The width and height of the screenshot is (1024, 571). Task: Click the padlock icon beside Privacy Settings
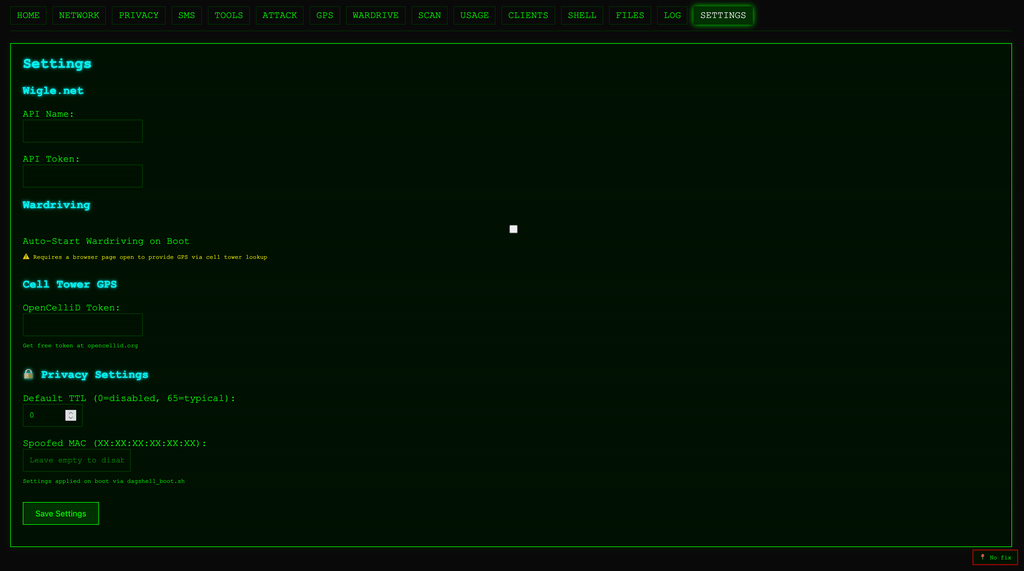(x=28, y=374)
